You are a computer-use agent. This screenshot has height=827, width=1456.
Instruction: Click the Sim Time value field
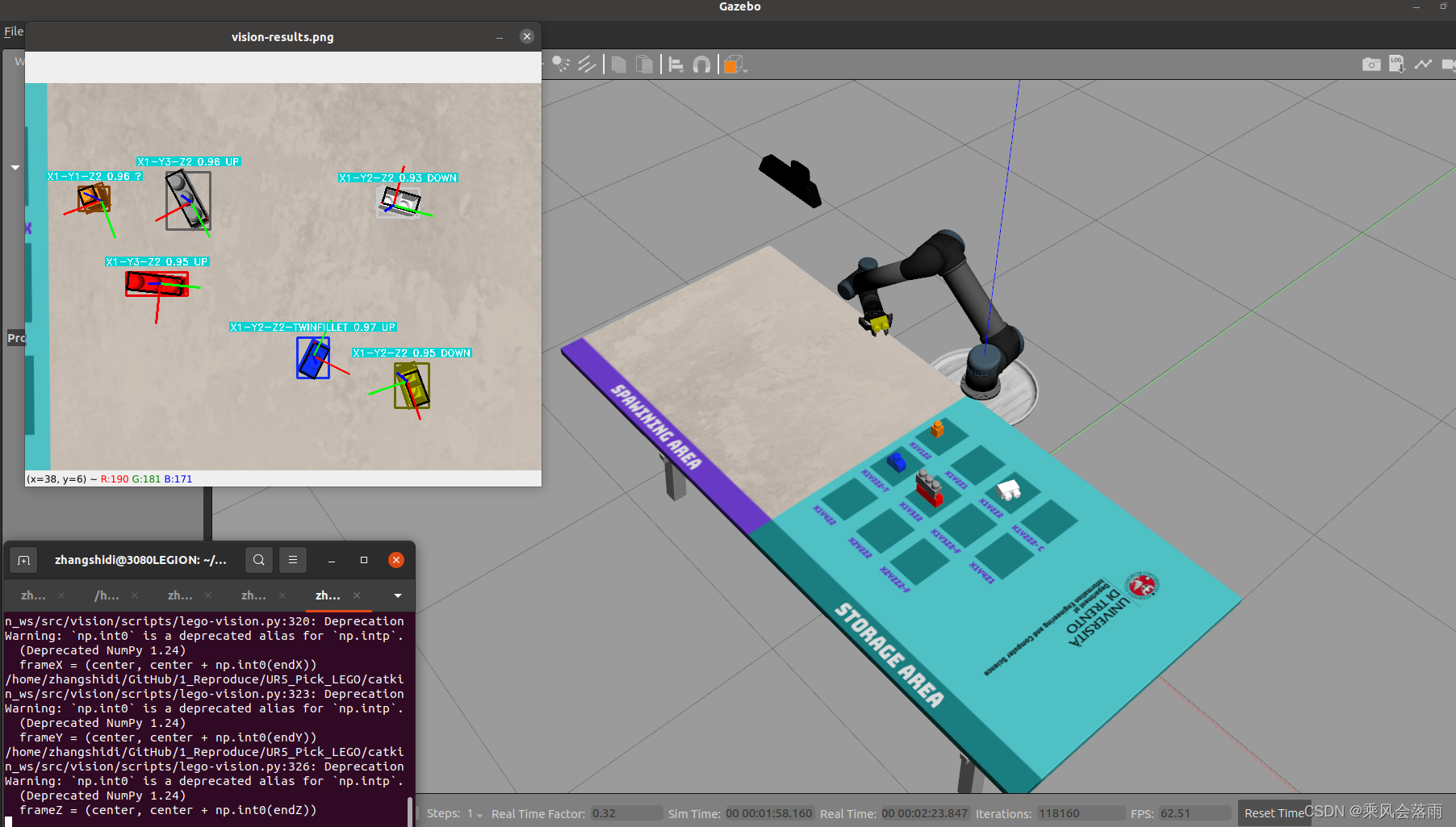769,813
